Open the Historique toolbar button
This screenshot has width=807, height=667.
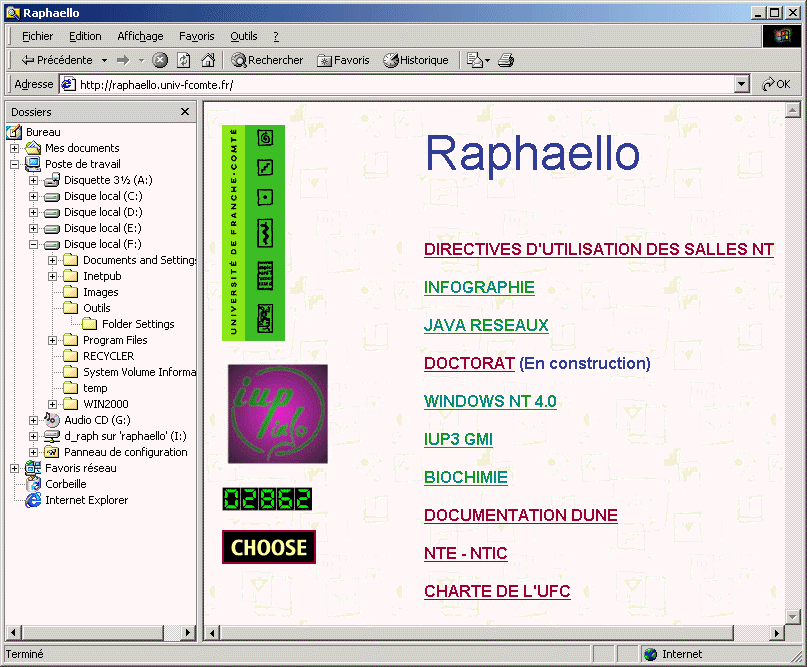416,60
